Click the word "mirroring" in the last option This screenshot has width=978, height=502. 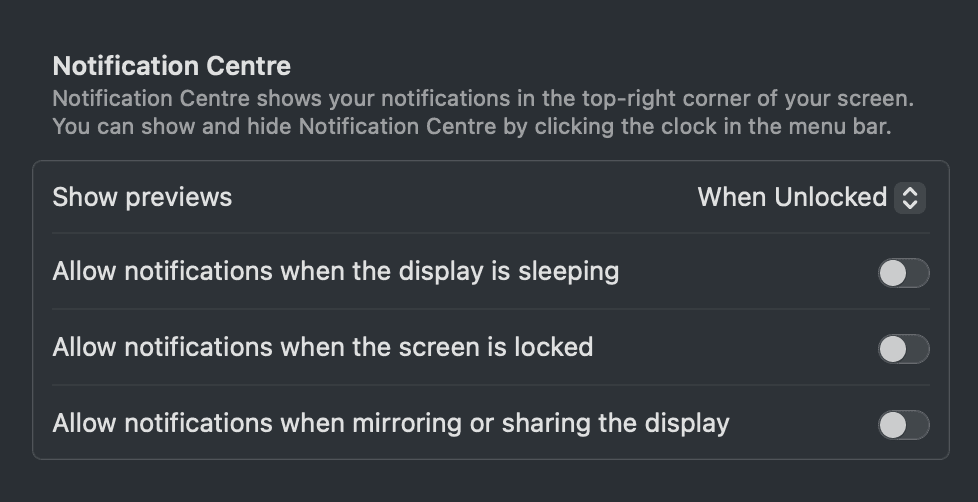407,423
